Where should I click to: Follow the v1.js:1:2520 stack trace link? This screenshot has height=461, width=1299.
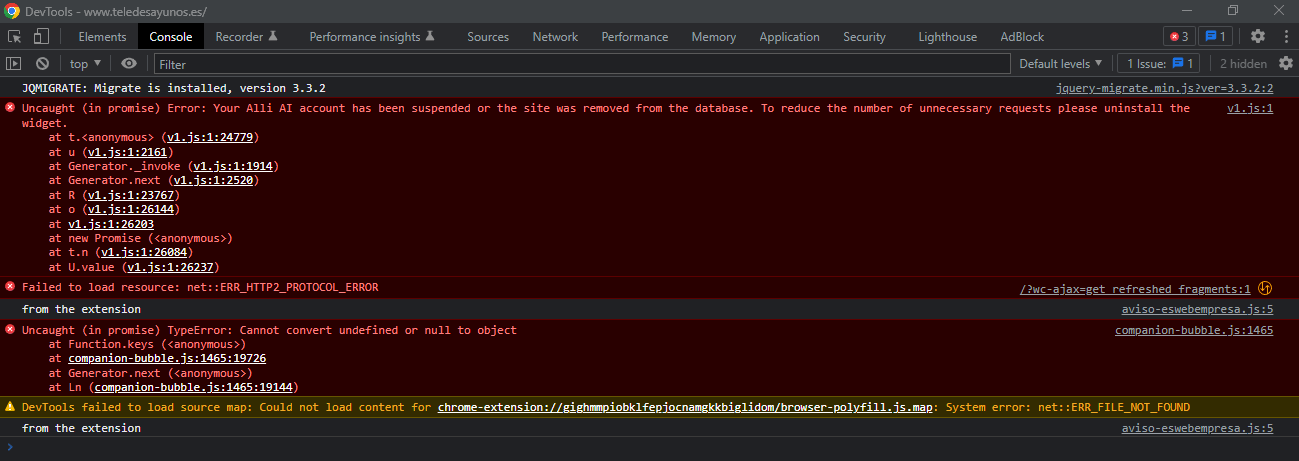tap(214, 181)
